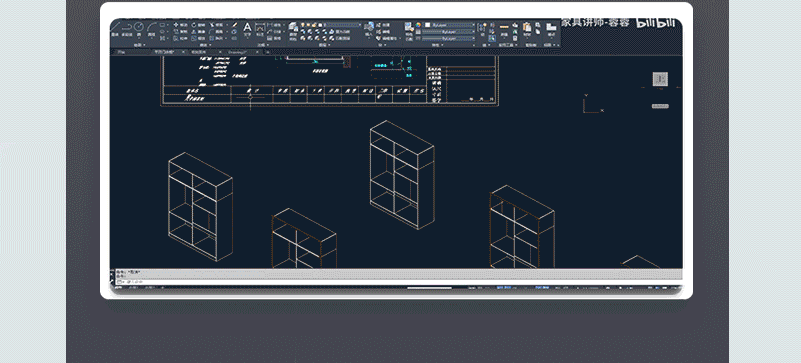Click the Create block button
The width and height of the screenshot is (801, 363).
(384, 25)
